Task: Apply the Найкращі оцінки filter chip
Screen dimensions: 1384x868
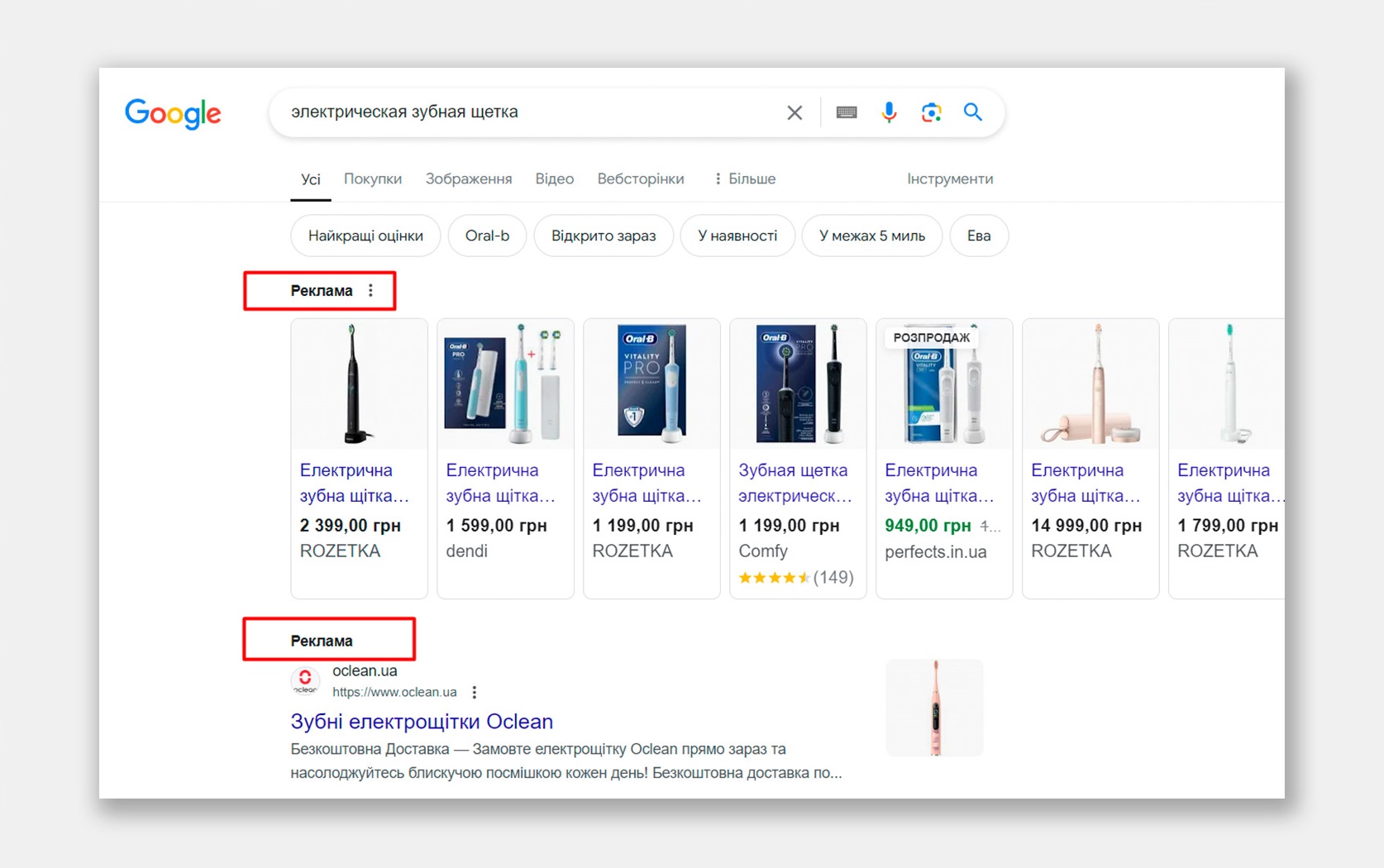Action: [365, 236]
